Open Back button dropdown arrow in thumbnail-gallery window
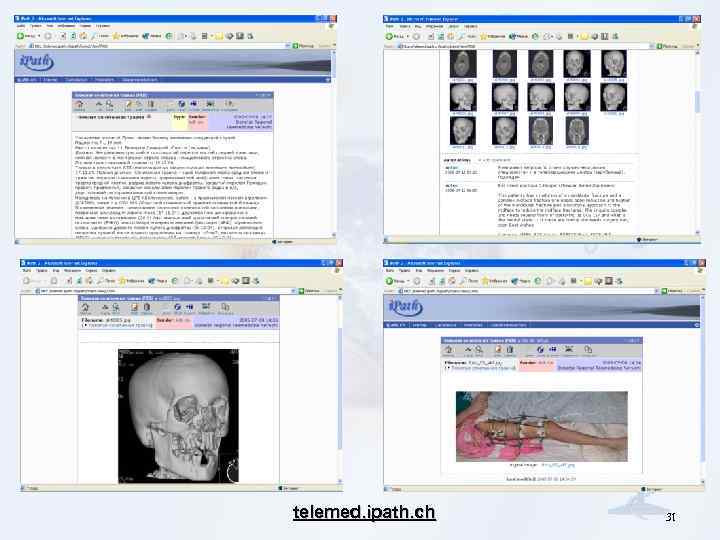Image resolution: width=720 pixels, height=540 pixels. point(408,36)
